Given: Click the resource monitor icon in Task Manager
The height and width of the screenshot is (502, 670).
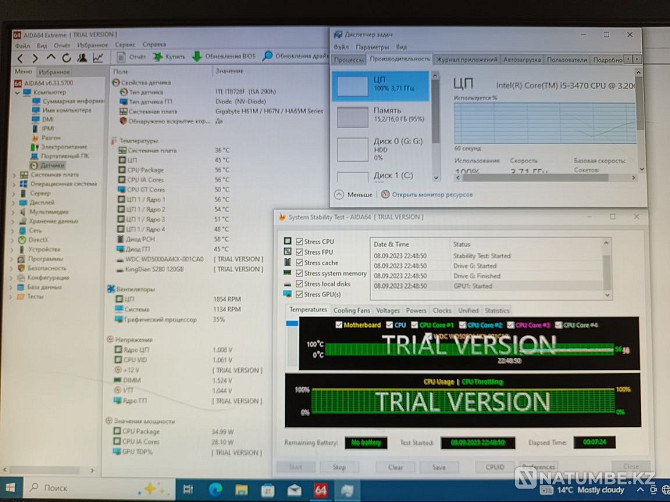Looking at the screenshot, I should tap(385, 194).
